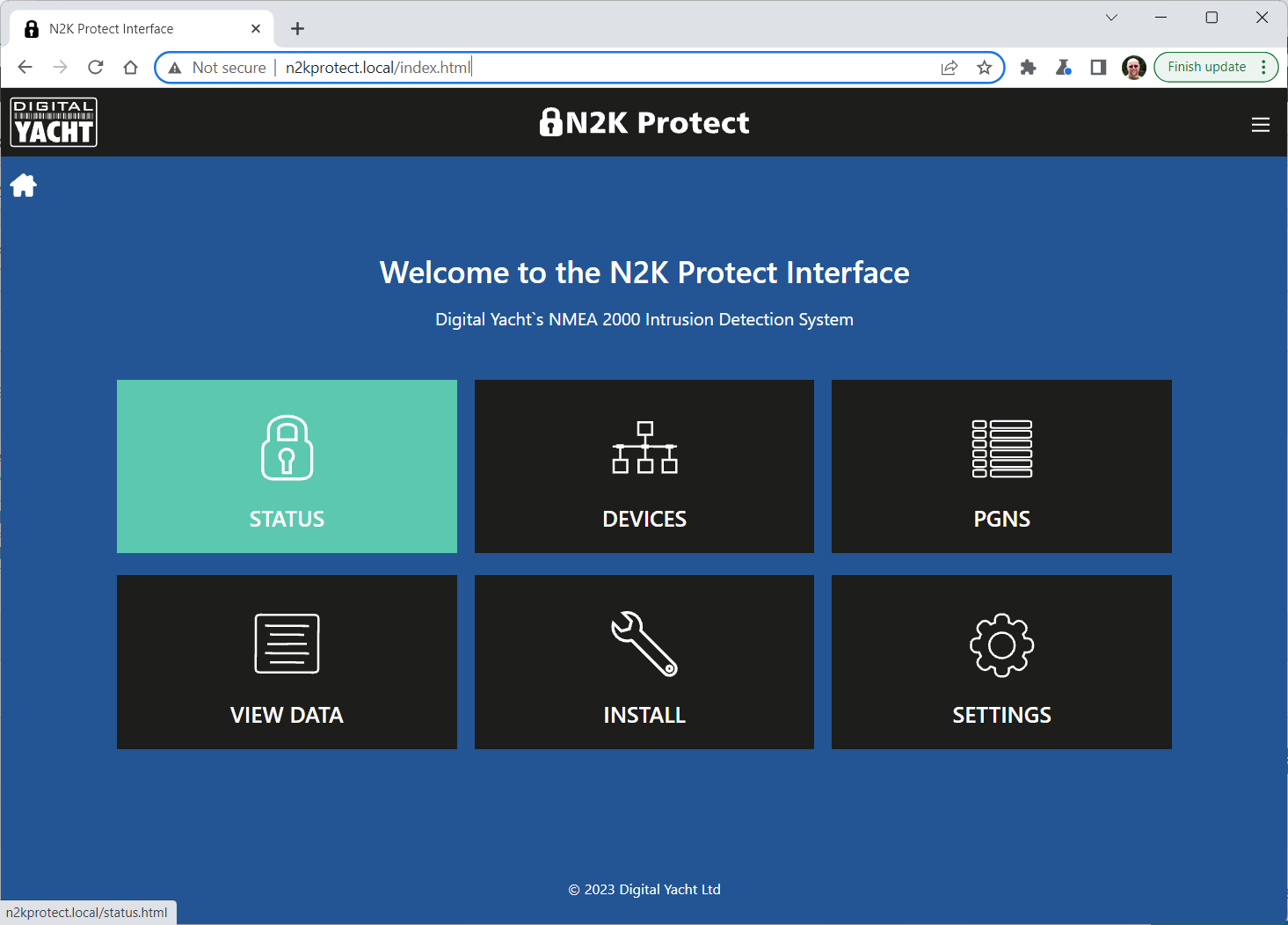The height and width of the screenshot is (925, 1288).
Task: Reload the page
Action: click(96, 68)
